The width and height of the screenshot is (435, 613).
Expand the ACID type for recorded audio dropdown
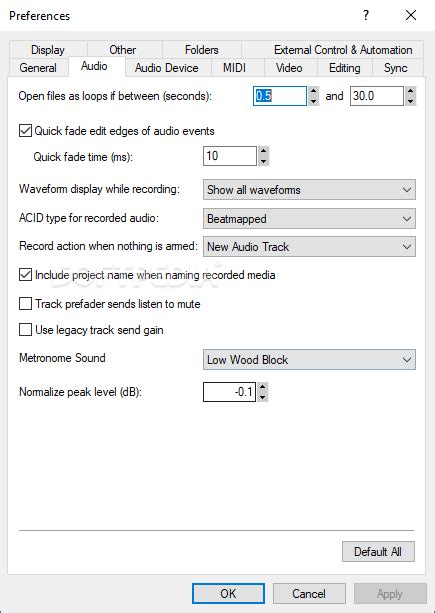pos(309,219)
